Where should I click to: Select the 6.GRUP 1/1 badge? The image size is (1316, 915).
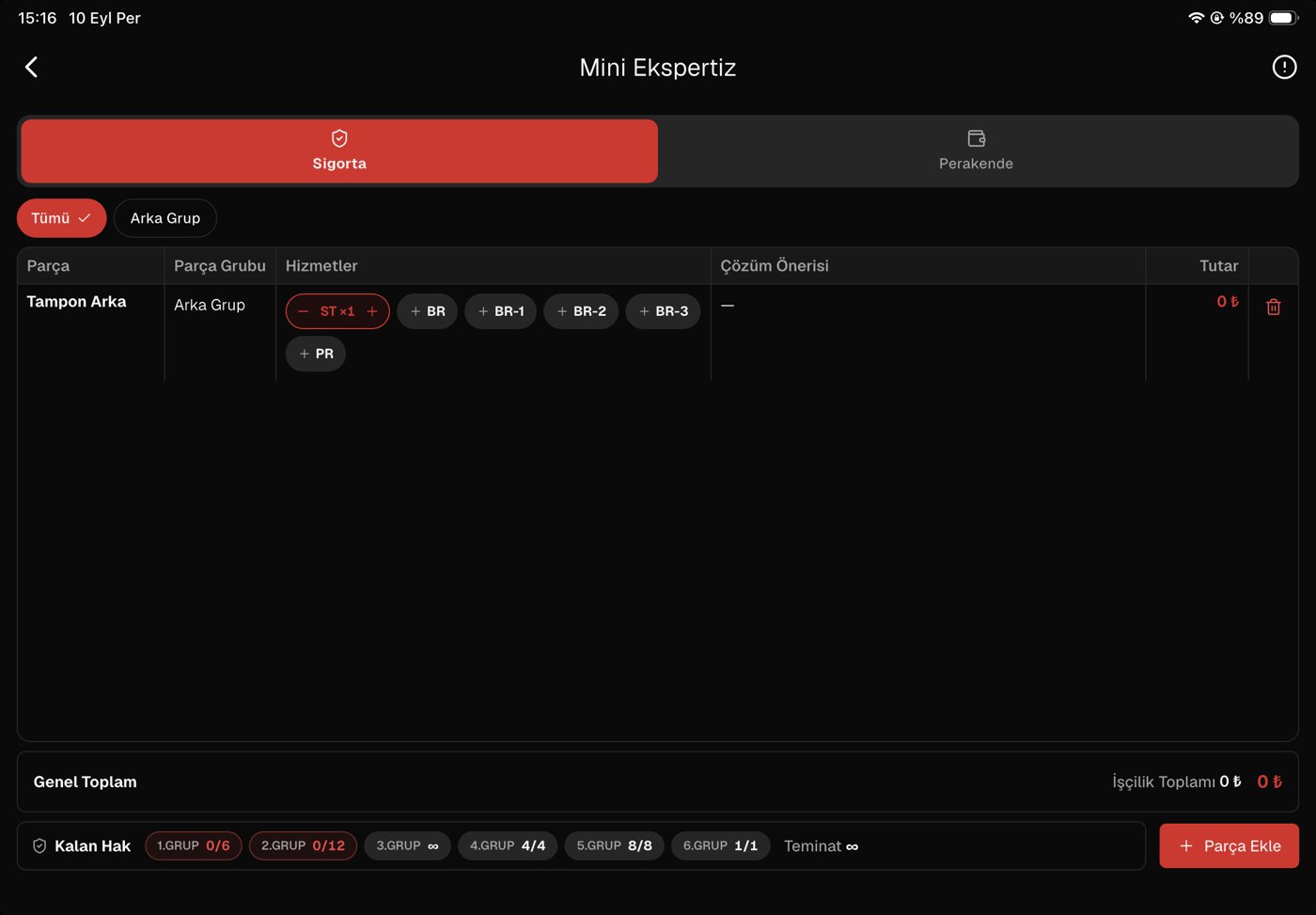click(x=721, y=845)
